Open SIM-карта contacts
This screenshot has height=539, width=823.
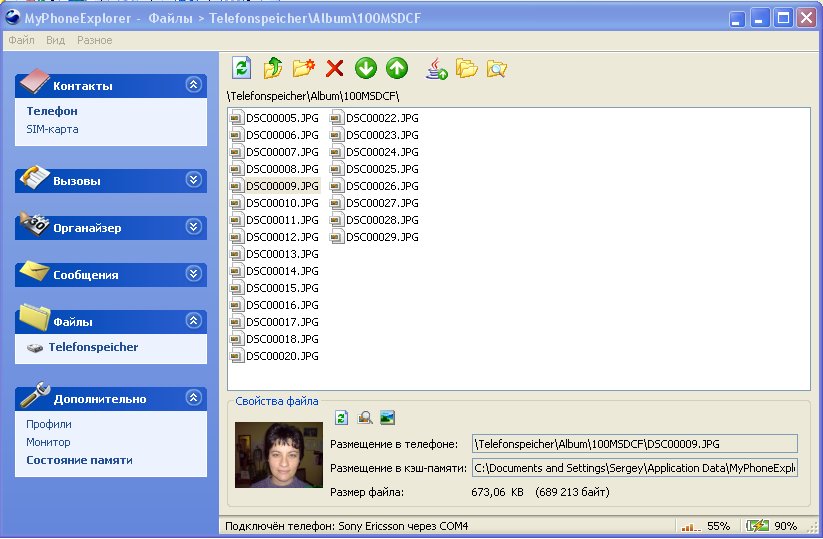point(52,129)
